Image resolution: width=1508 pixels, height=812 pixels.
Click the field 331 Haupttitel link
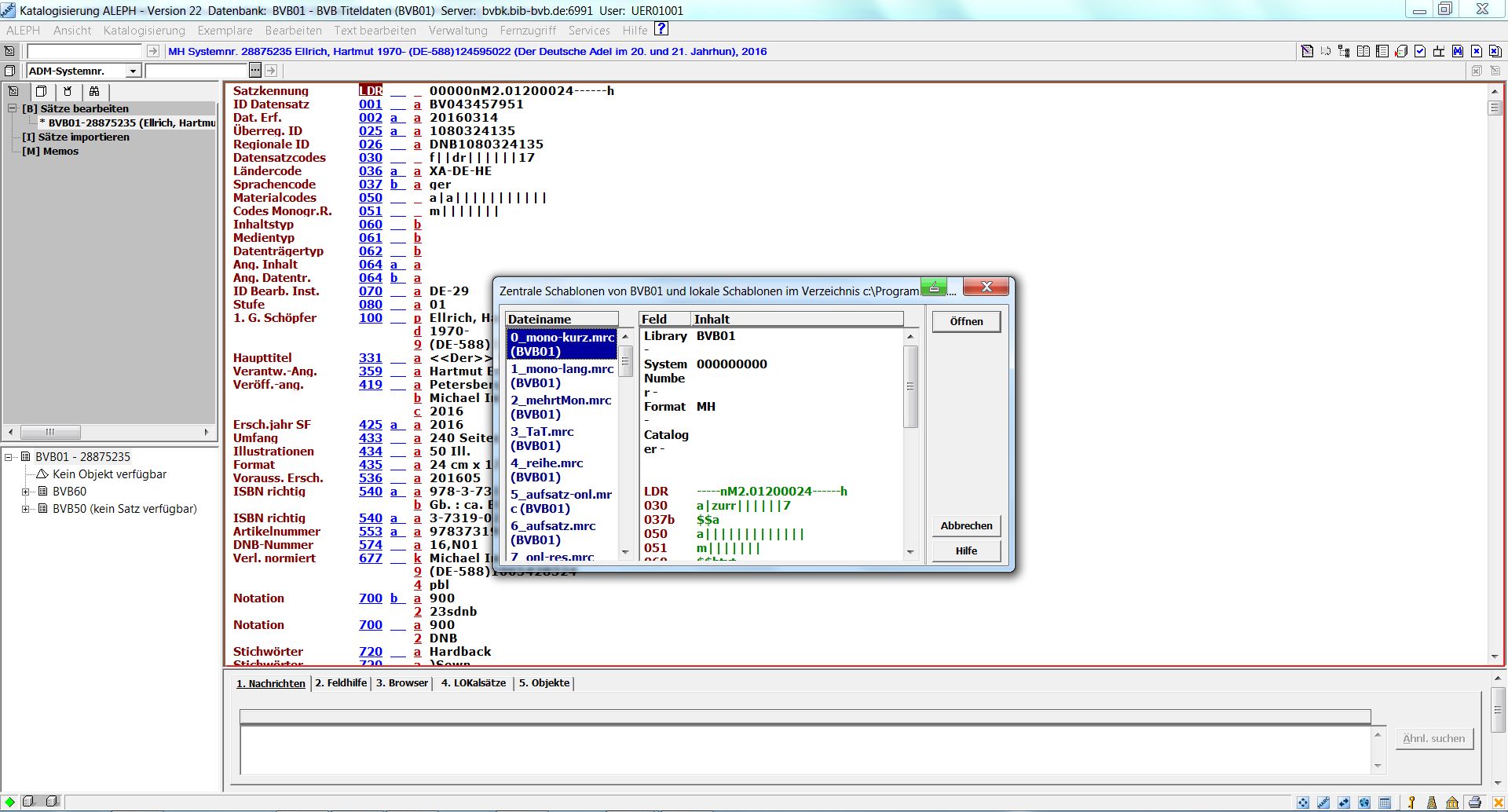pos(370,357)
